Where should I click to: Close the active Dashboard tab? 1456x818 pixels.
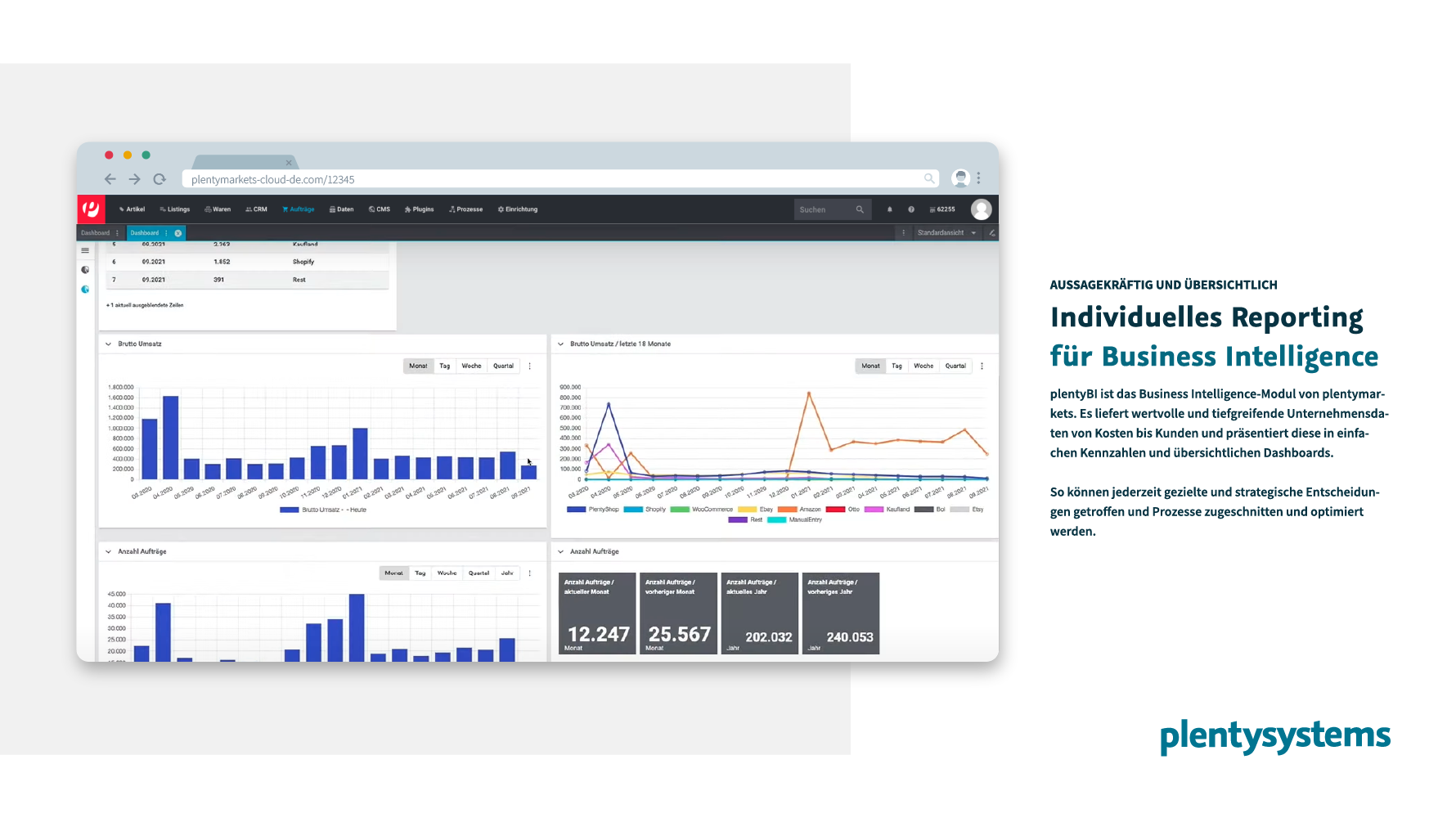178,233
